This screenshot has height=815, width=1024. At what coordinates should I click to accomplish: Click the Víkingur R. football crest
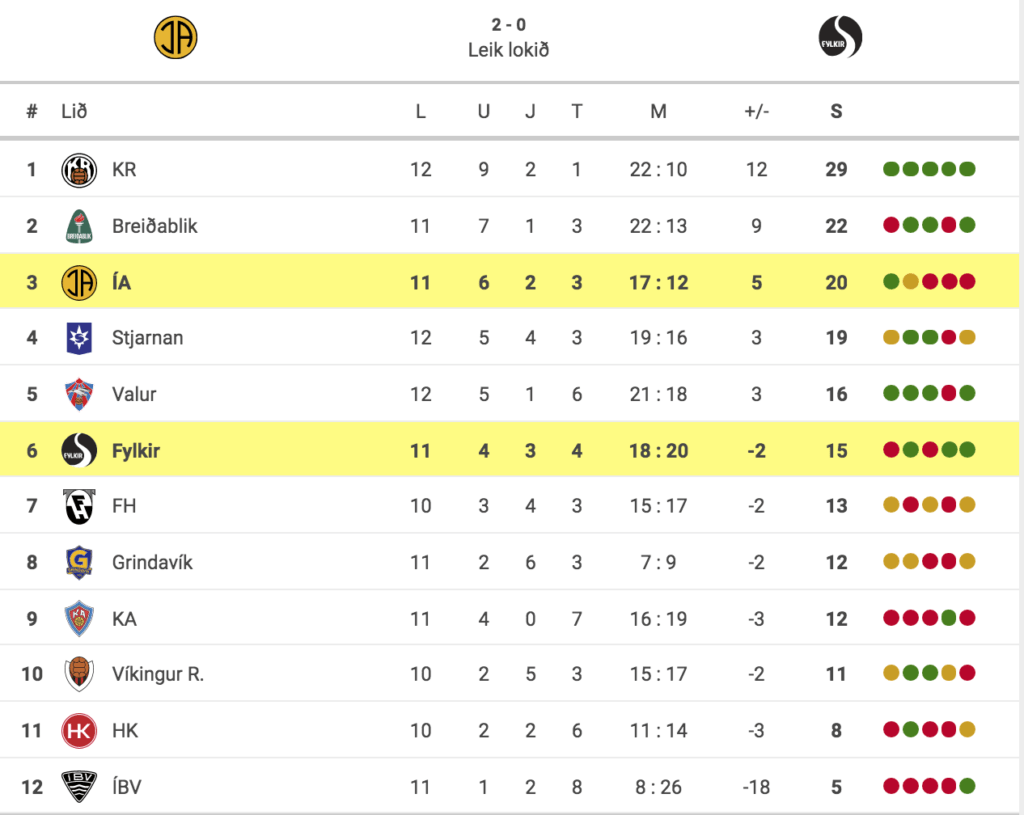pyautogui.click(x=79, y=674)
